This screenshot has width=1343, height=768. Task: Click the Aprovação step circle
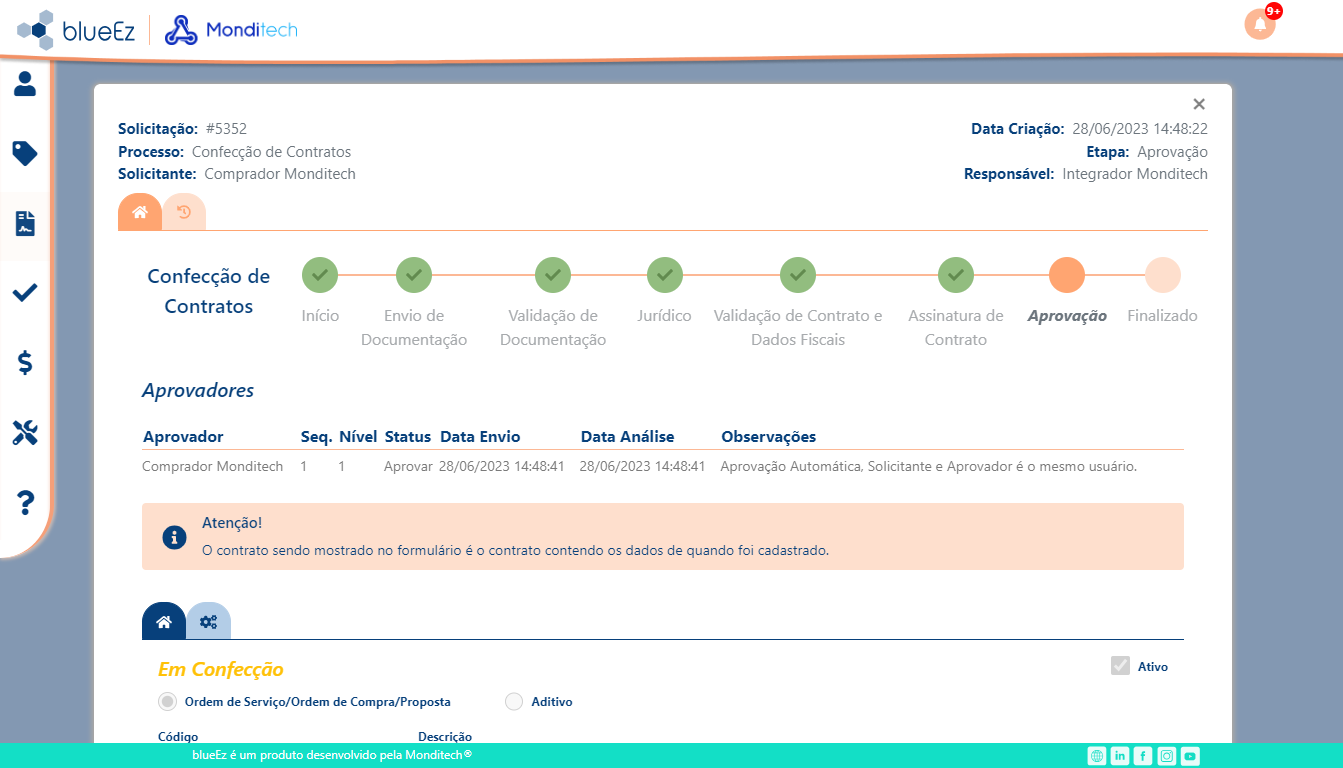(1067, 275)
